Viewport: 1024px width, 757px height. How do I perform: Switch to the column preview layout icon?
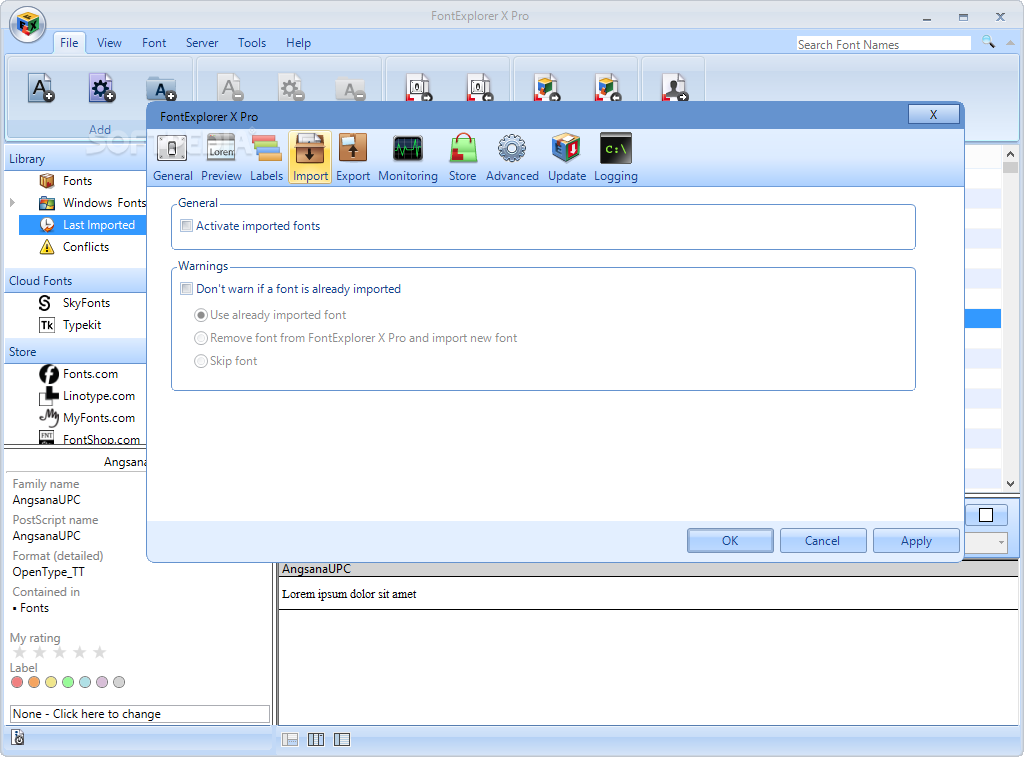point(316,739)
